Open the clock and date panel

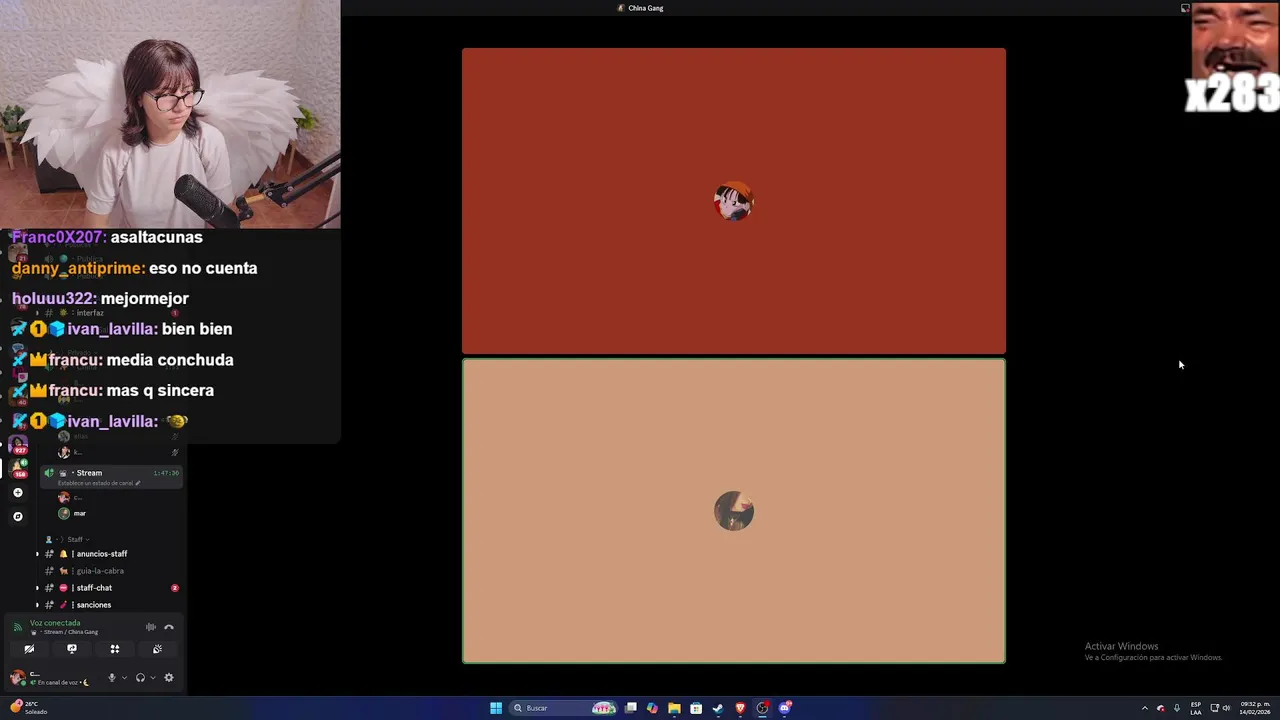(x=1256, y=708)
